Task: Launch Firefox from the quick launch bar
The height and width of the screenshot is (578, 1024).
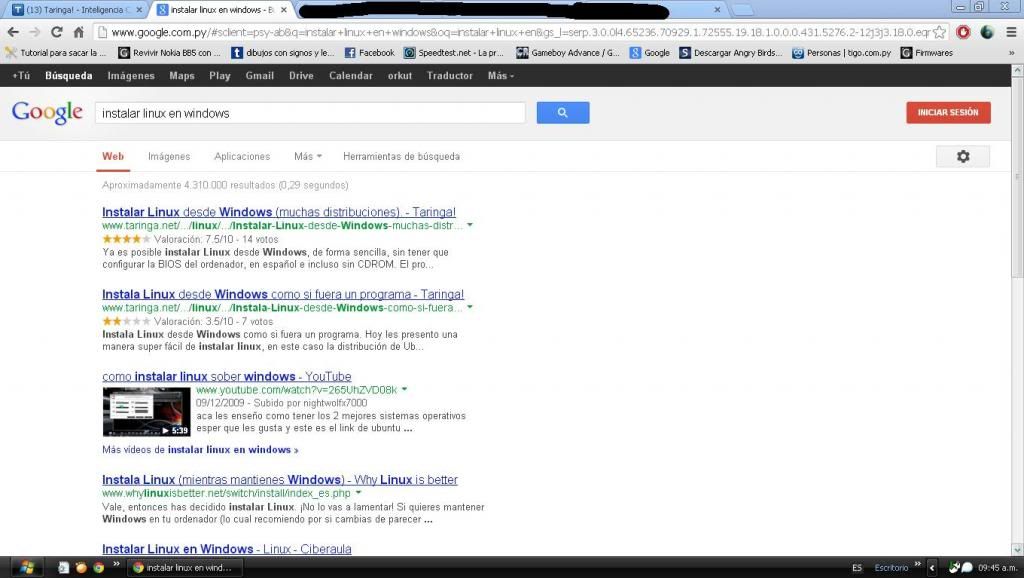Action: pos(81,568)
